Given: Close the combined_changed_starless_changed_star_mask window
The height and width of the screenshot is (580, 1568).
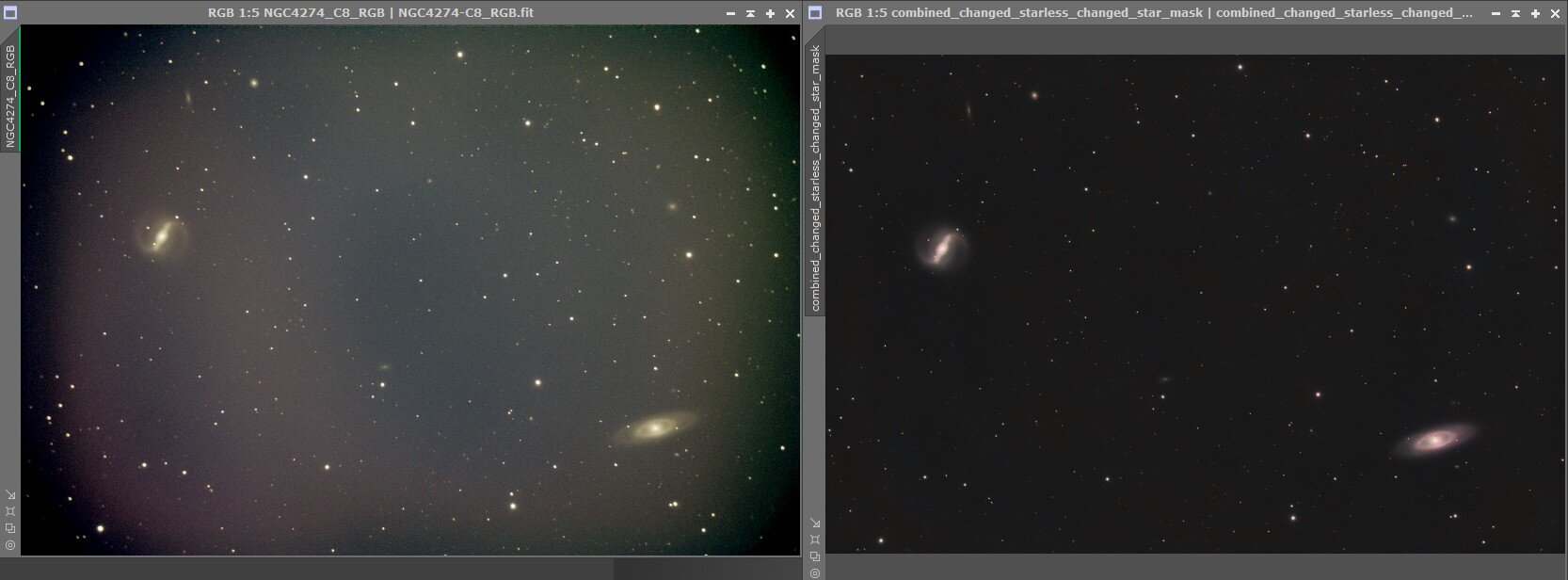Looking at the screenshot, I should click(x=1554, y=14).
